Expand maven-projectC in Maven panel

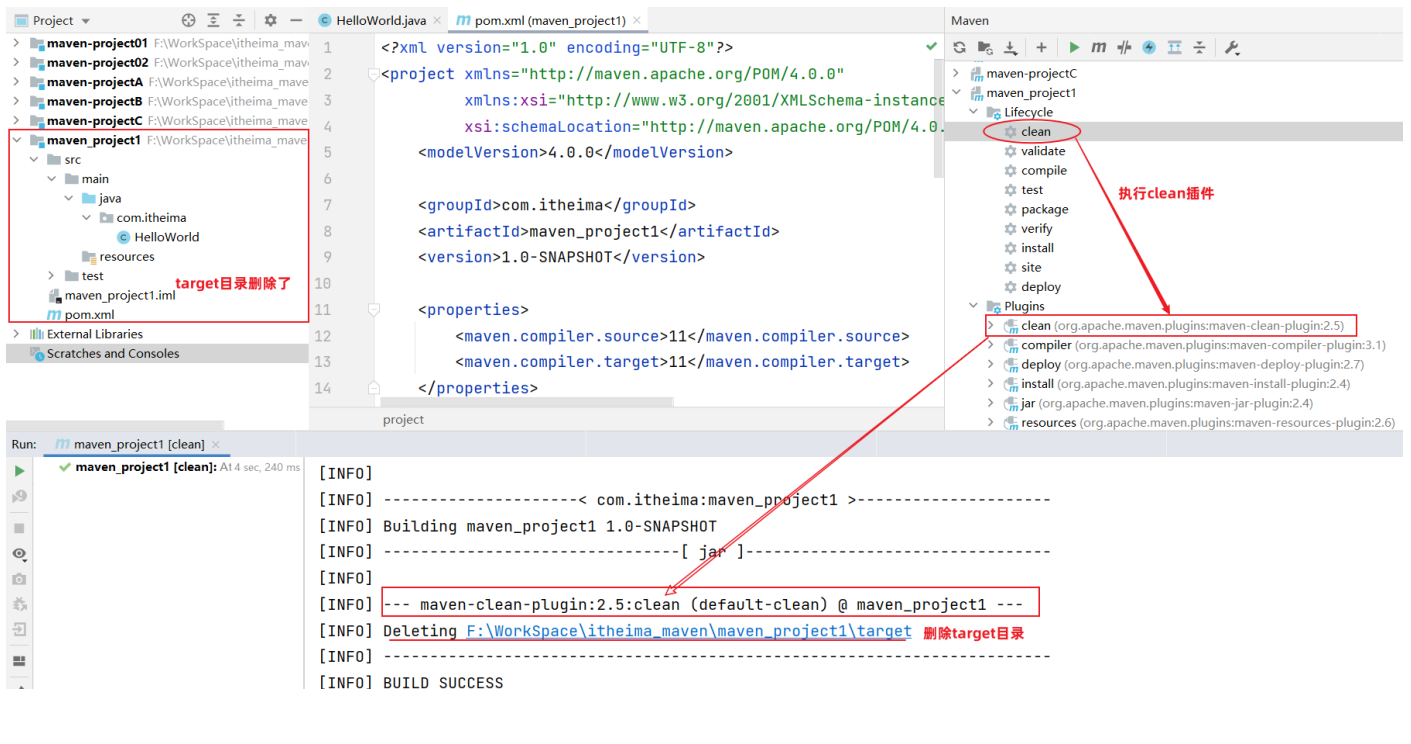pyautogui.click(x=956, y=74)
